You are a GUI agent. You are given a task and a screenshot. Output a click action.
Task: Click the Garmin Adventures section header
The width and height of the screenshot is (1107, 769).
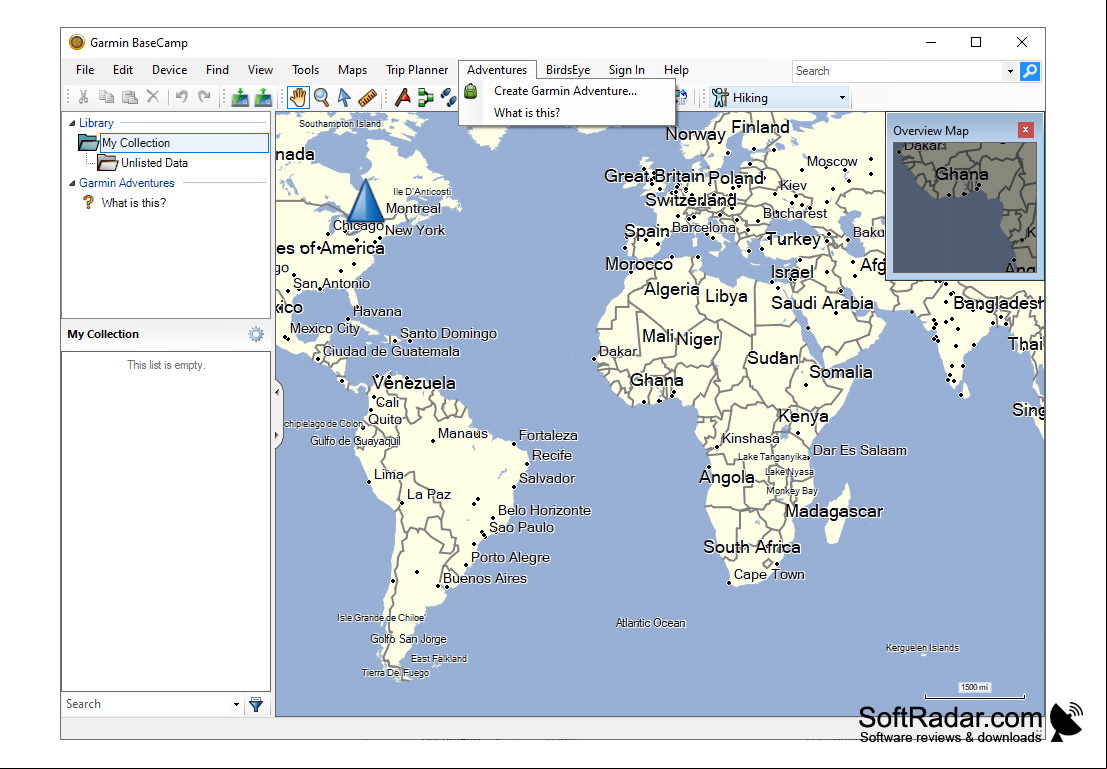coord(126,183)
